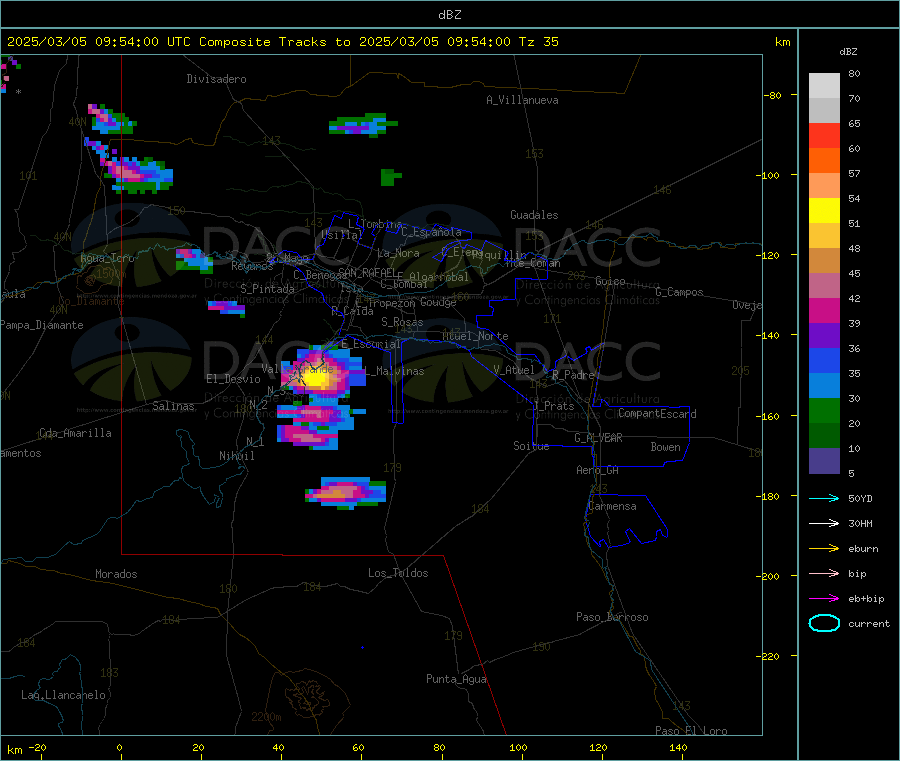Click the white 30HM arrow legend icon
This screenshot has width=900, height=761.
(x=824, y=523)
